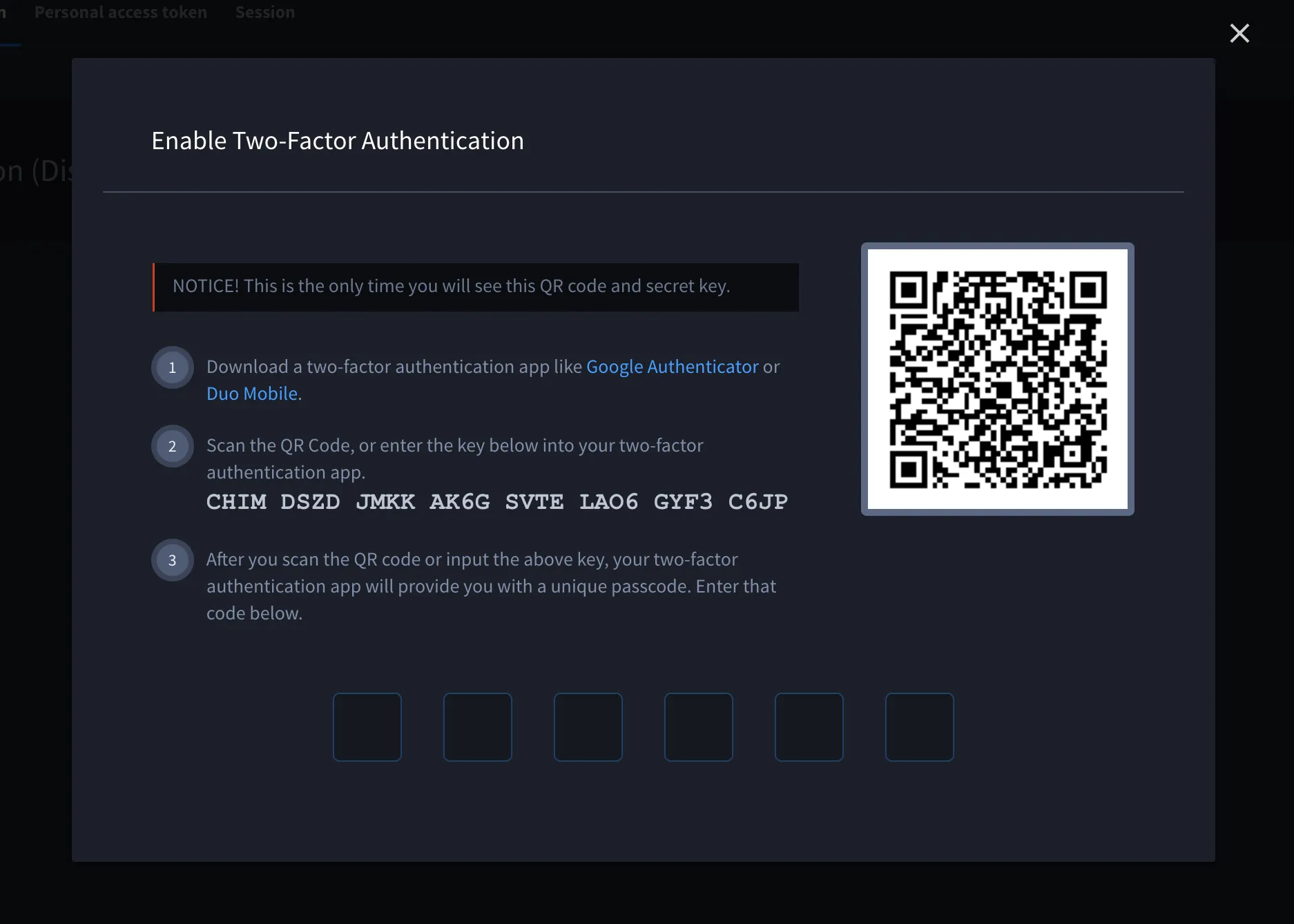Click the secret key segment JMKK
Screen dimensions: 1294x924
385,501
